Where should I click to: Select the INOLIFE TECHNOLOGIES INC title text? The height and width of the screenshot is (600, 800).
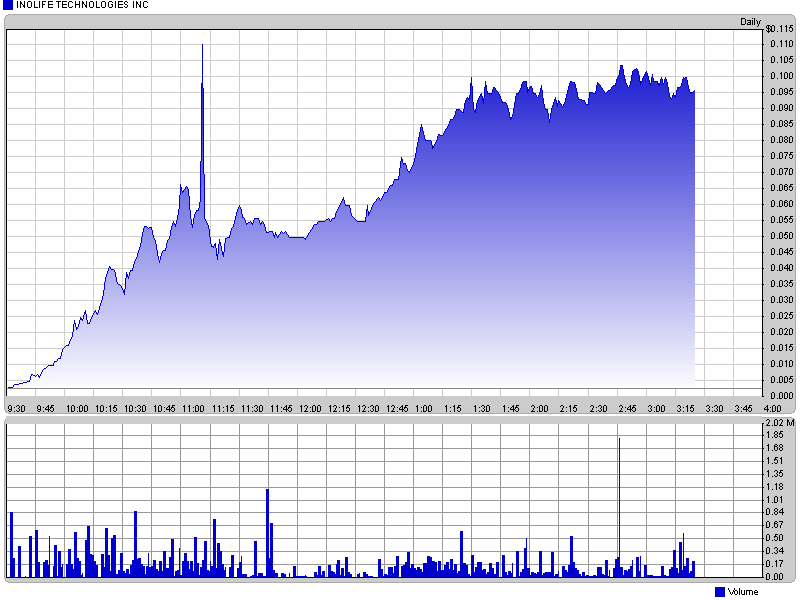pyautogui.click(x=80, y=4)
